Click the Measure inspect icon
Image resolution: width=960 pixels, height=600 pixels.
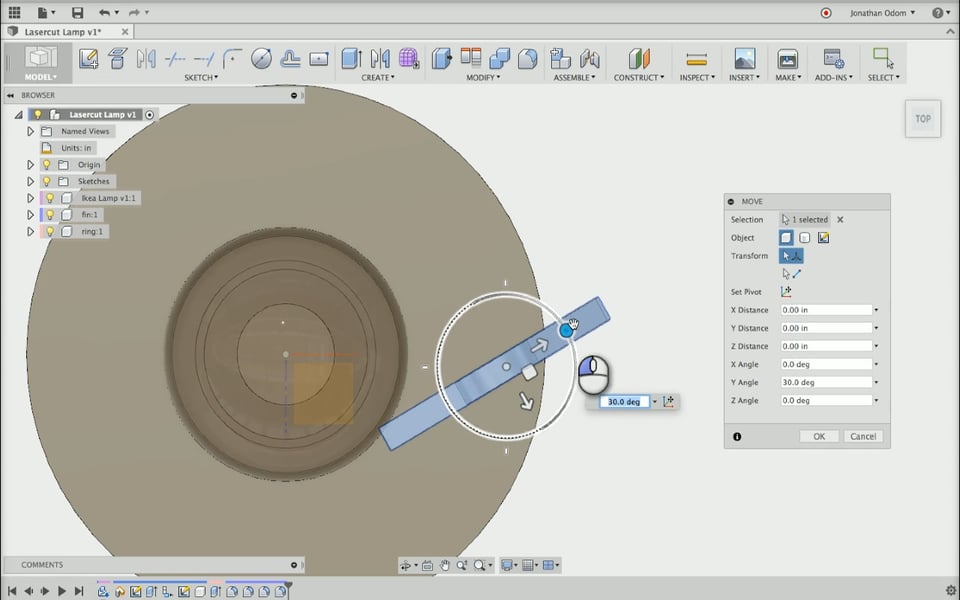tap(697, 59)
